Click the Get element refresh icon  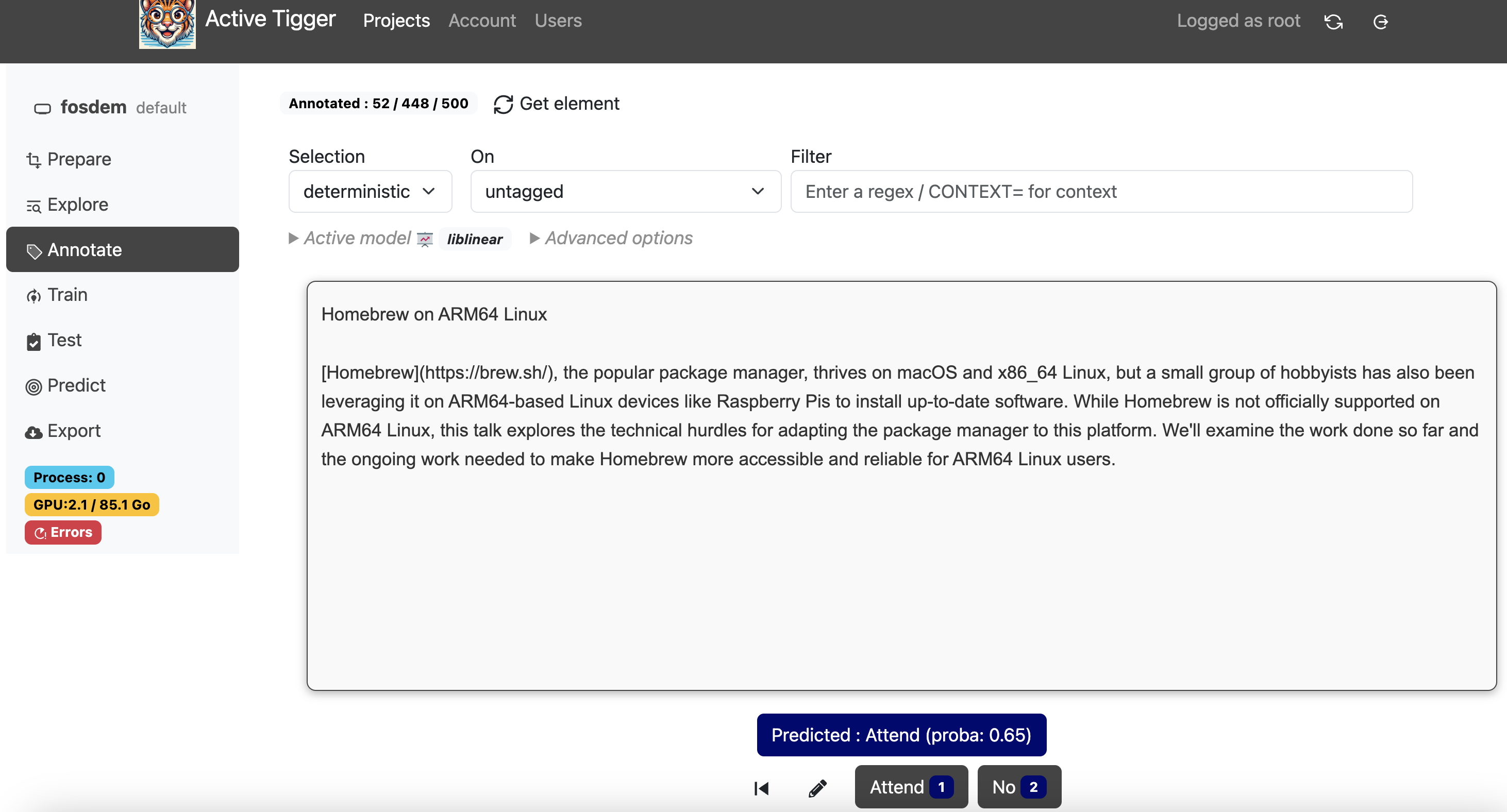point(503,104)
